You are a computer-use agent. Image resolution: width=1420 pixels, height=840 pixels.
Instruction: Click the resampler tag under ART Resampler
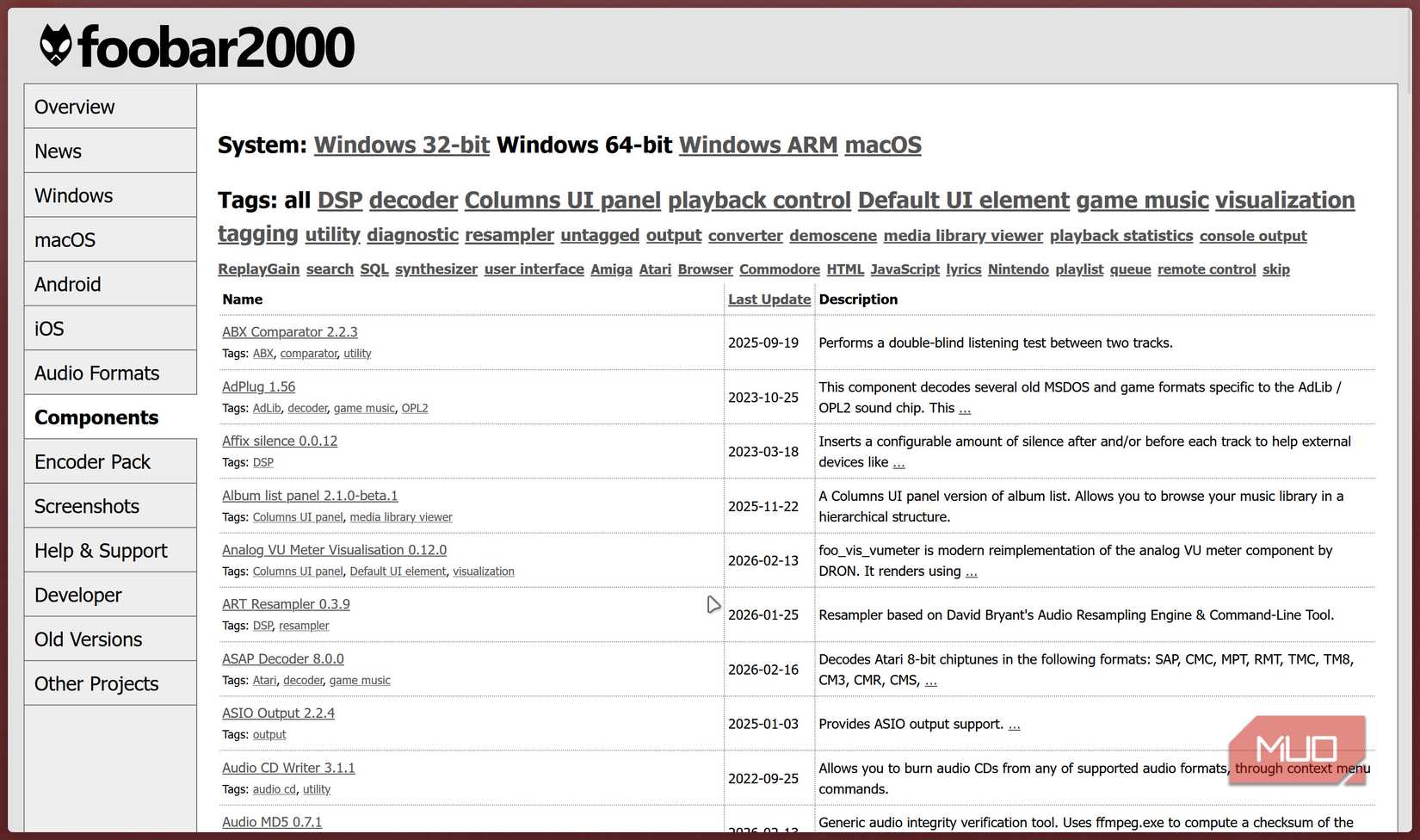coord(303,626)
